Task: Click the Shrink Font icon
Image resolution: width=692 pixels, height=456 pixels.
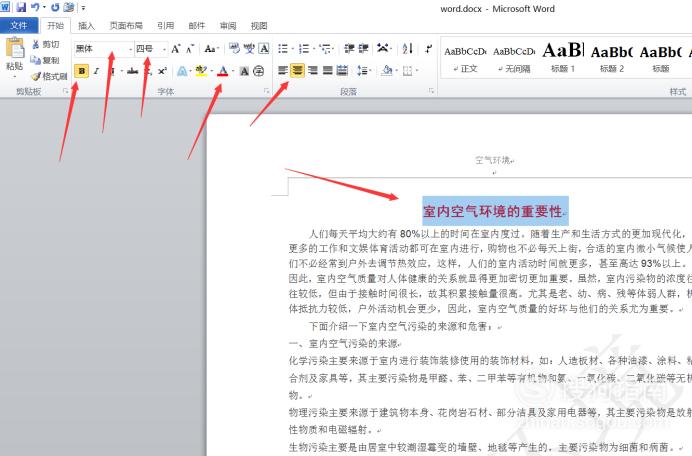Action: 190,49
